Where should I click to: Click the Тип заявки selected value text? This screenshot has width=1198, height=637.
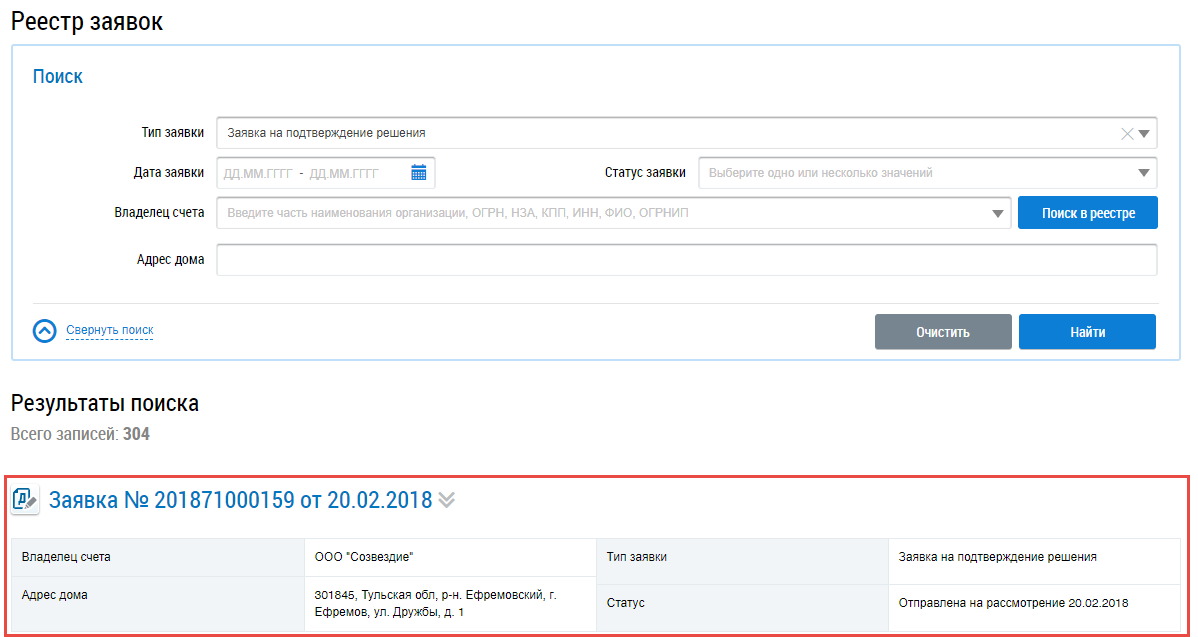[327, 133]
